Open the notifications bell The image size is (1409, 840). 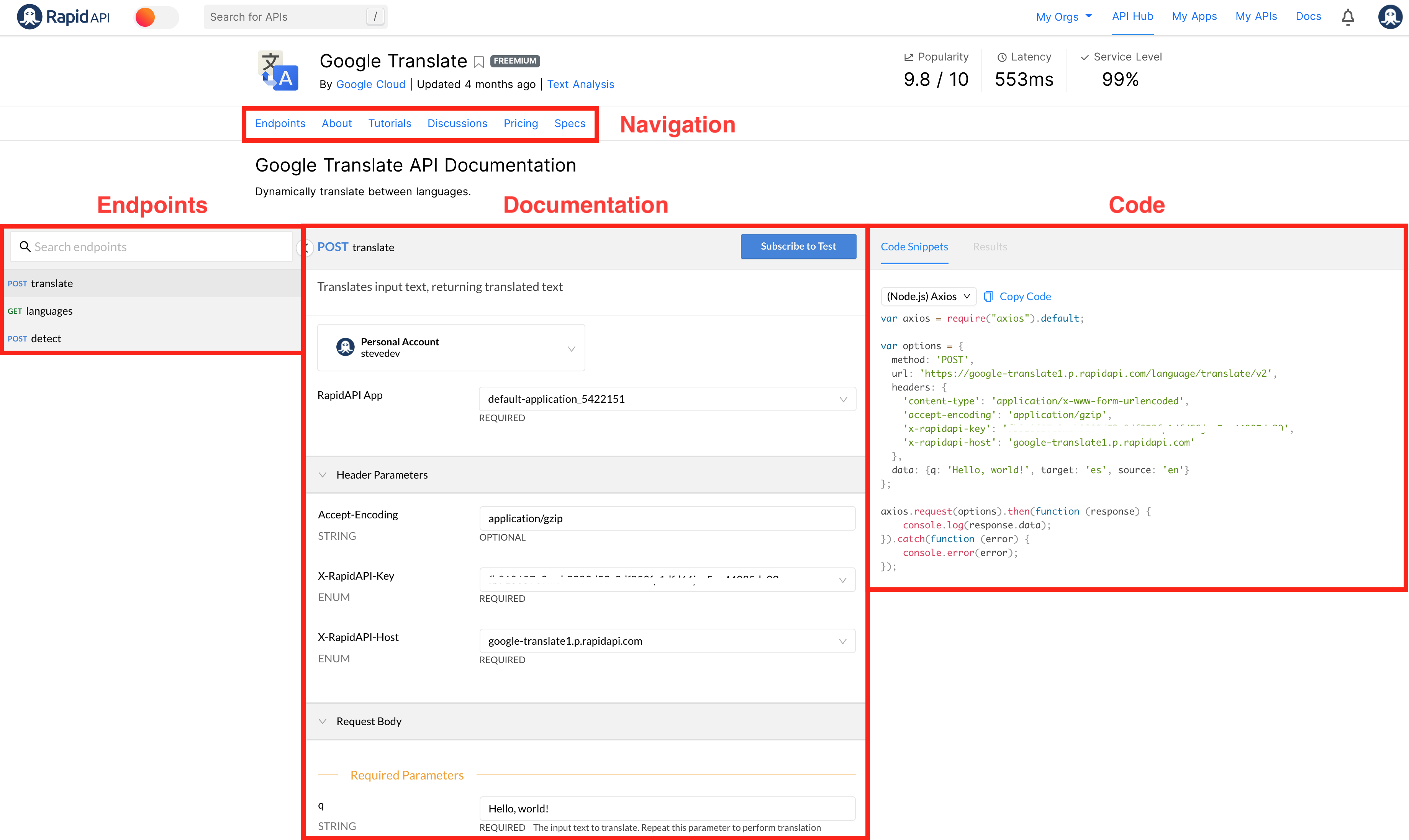1348,17
